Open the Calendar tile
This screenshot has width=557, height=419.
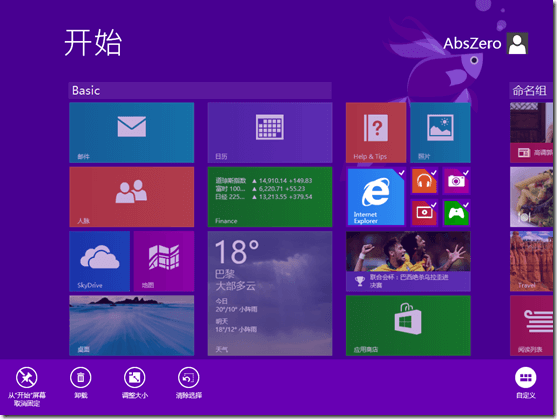click(x=270, y=133)
